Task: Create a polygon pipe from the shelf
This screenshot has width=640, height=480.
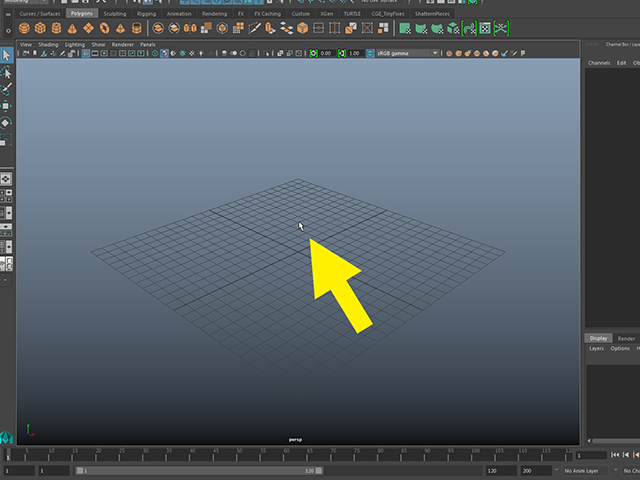Action: click(x=137, y=28)
